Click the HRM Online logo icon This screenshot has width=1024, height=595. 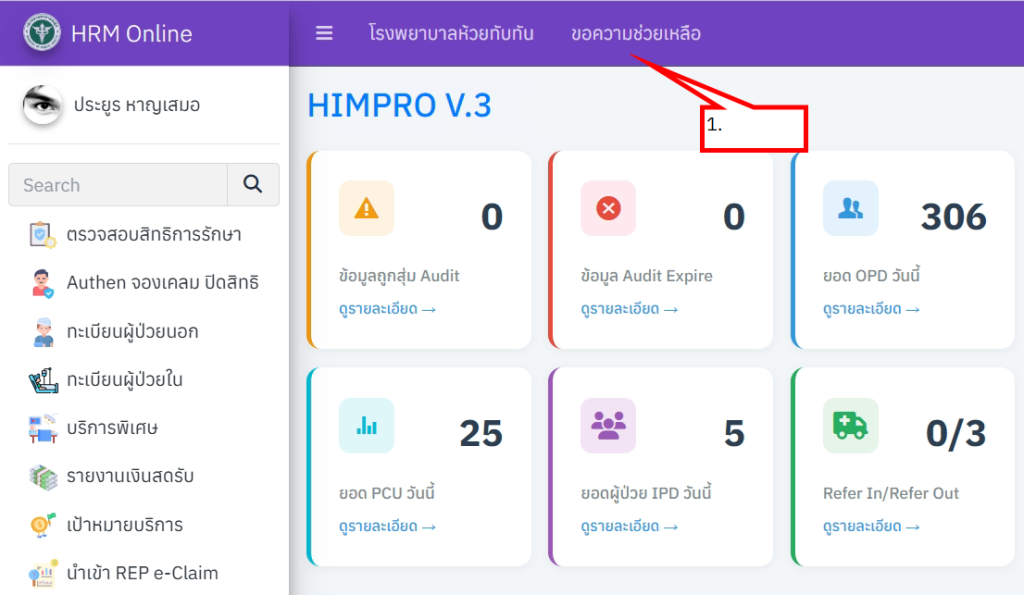(42, 33)
